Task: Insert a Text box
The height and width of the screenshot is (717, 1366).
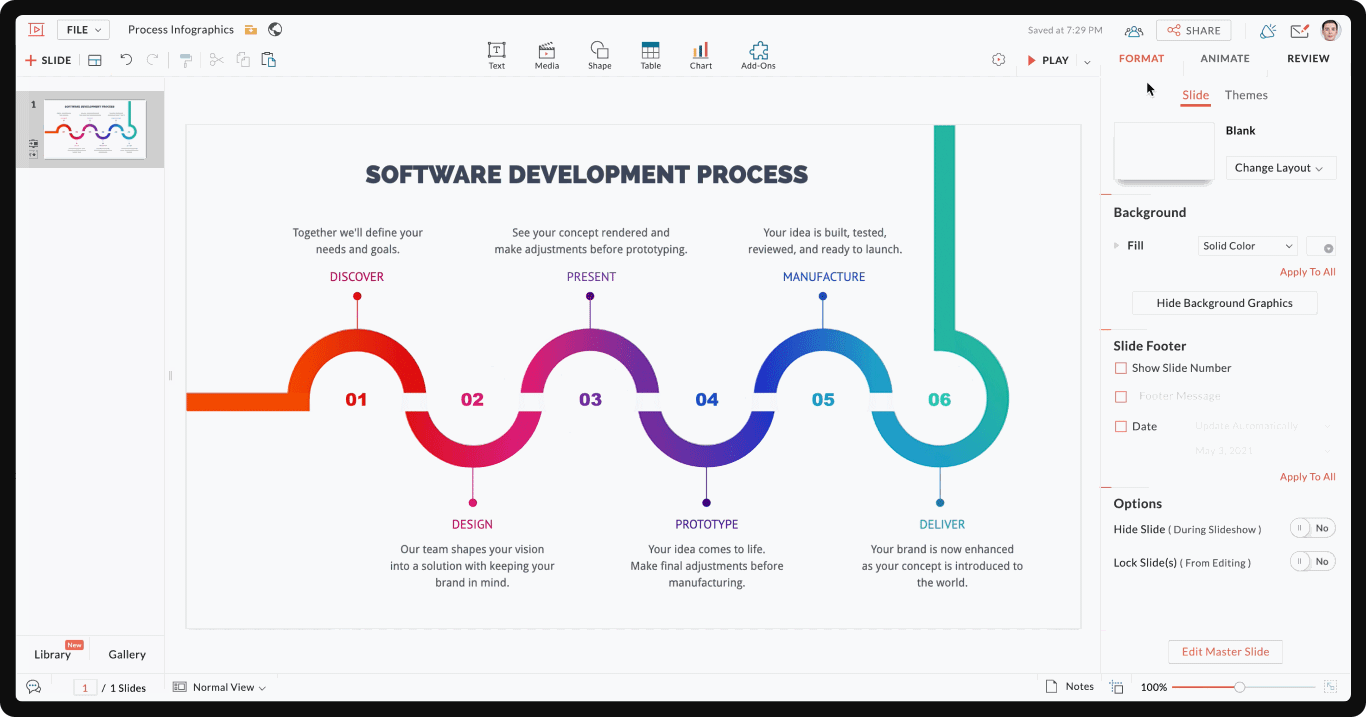Action: [x=496, y=56]
